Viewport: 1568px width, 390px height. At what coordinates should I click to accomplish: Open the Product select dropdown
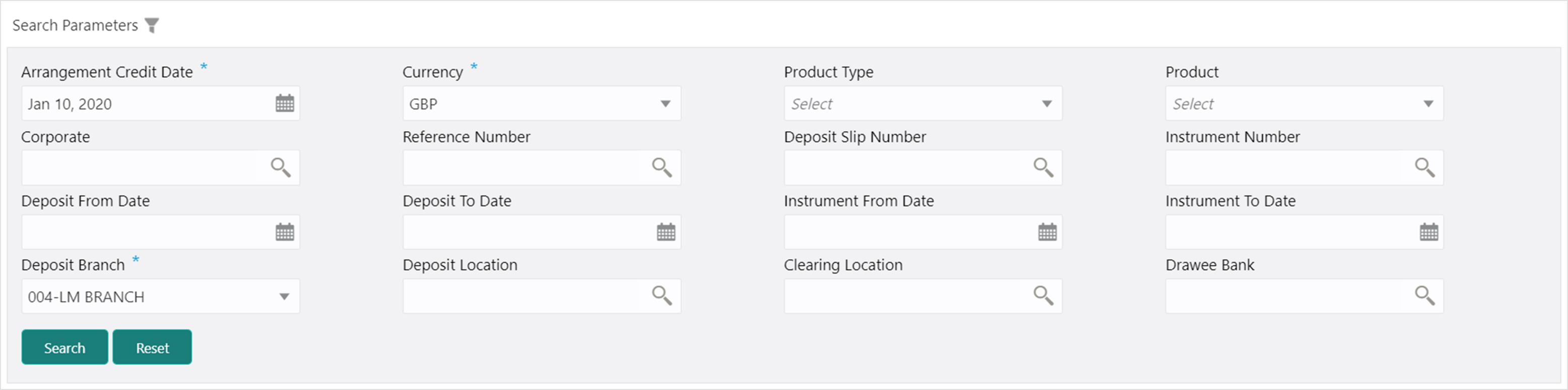pos(1304,103)
